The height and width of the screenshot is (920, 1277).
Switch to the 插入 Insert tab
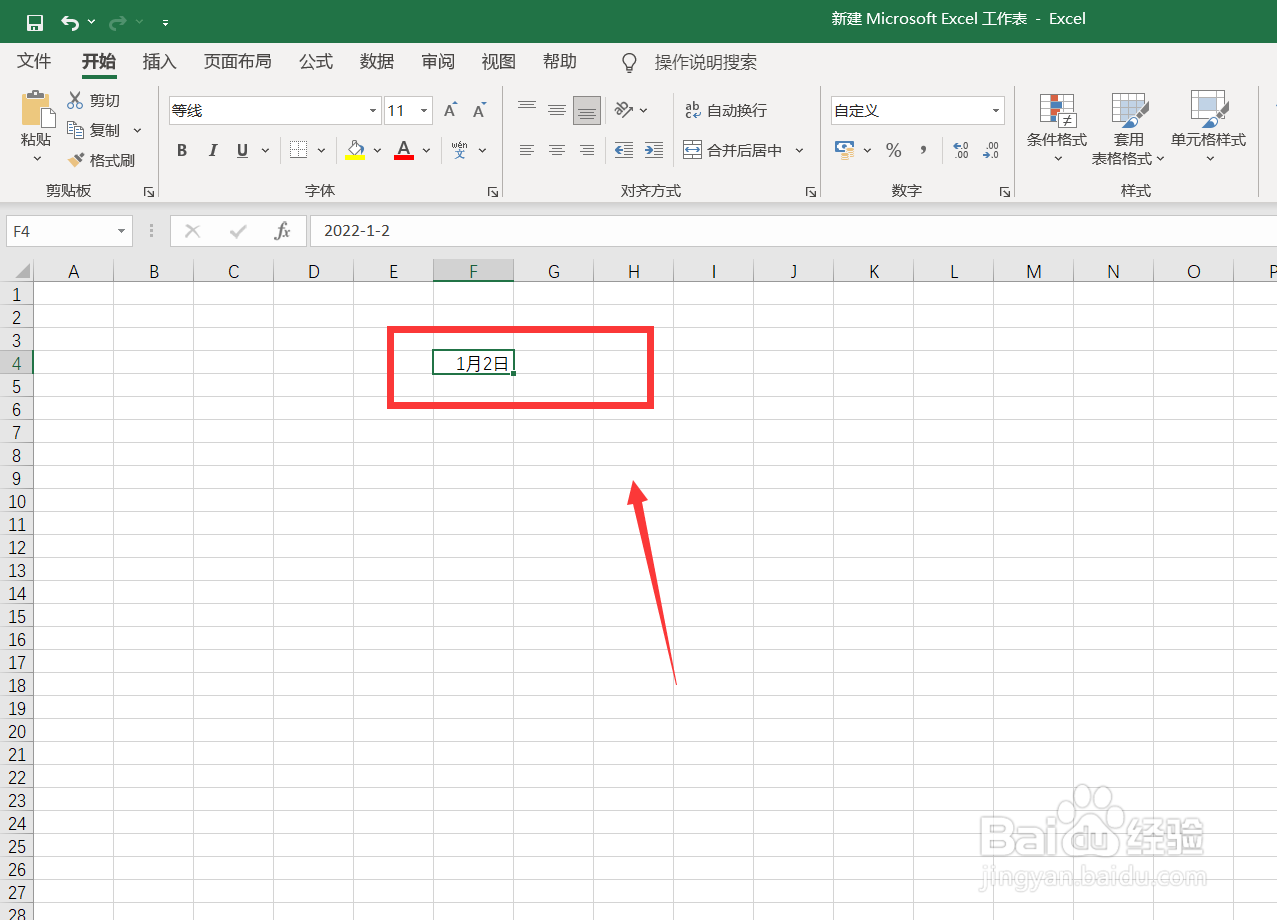(159, 62)
